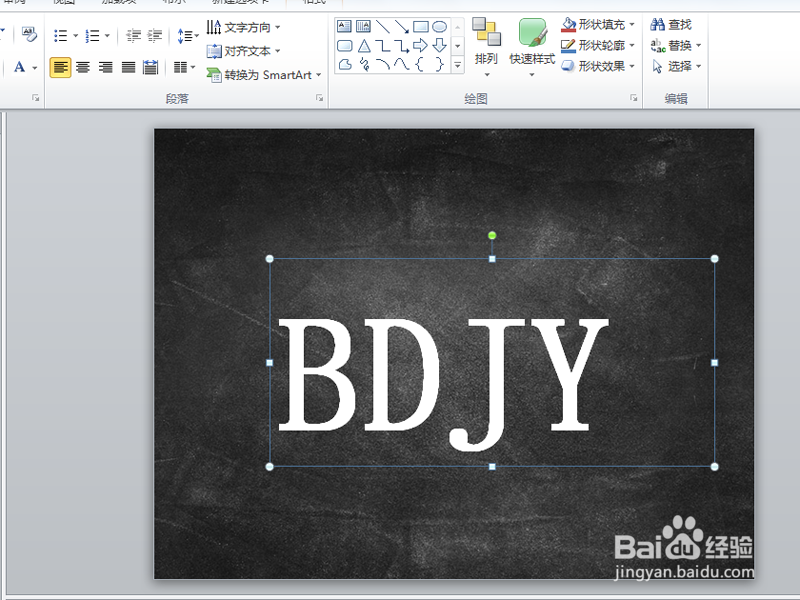The width and height of the screenshot is (800, 600).
Task: Select the right brace shape
Action: [439, 64]
